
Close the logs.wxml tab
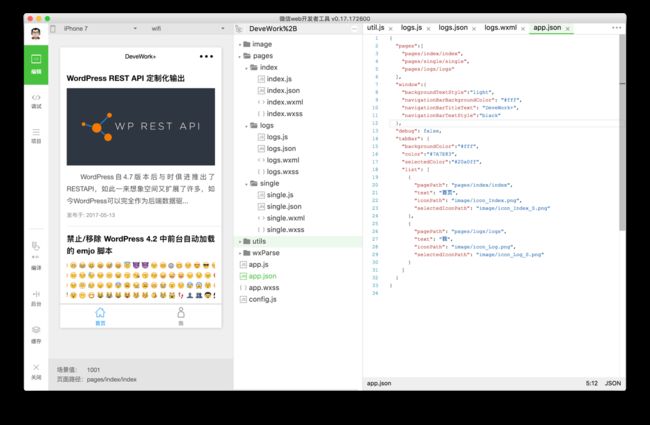click(x=523, y=29)
